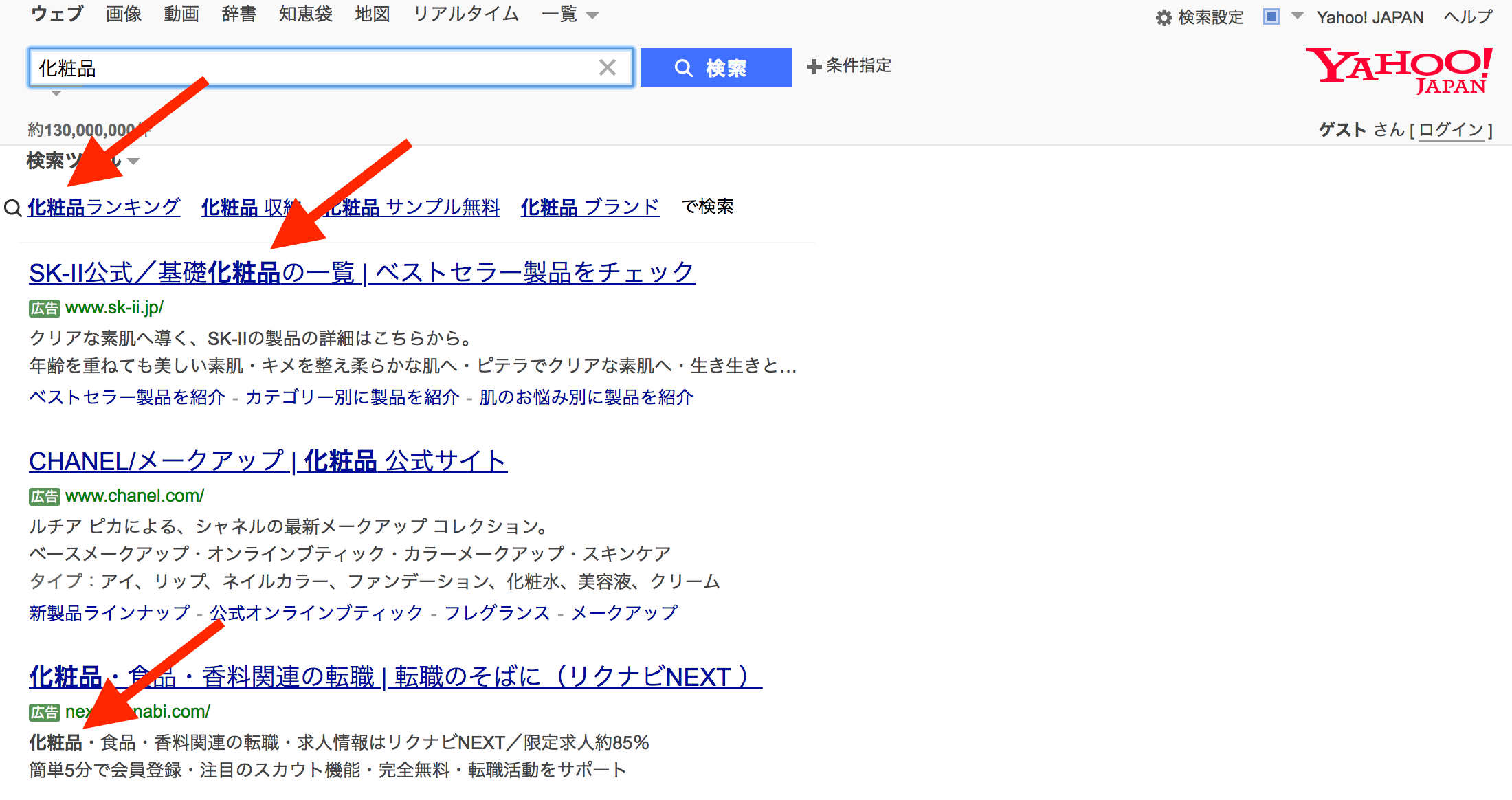Click the small blue square icon beside search settings
This screenshot has height=800, width=1512.
point(1271,16)
